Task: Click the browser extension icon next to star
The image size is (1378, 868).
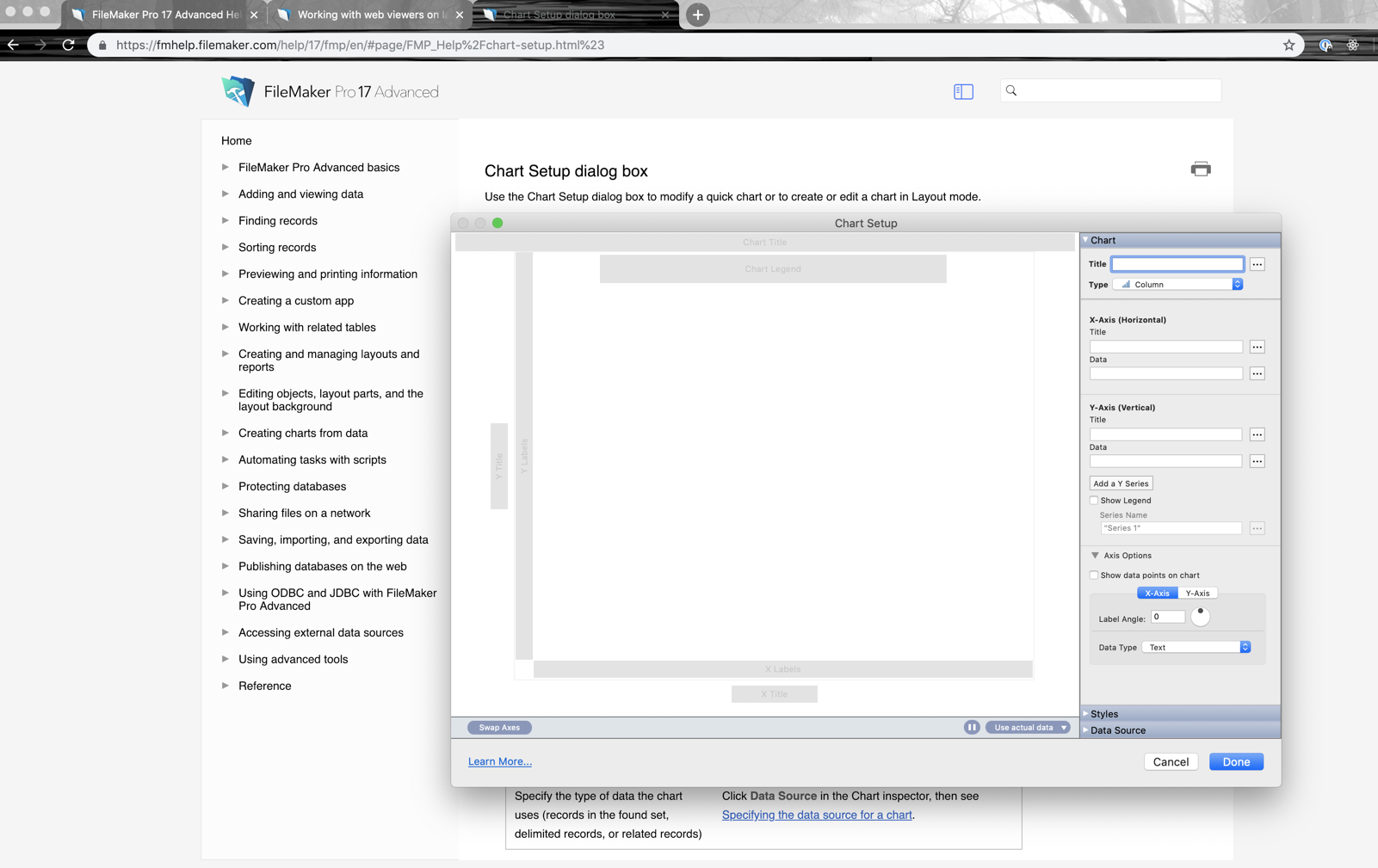Action: click(1325, 45)
